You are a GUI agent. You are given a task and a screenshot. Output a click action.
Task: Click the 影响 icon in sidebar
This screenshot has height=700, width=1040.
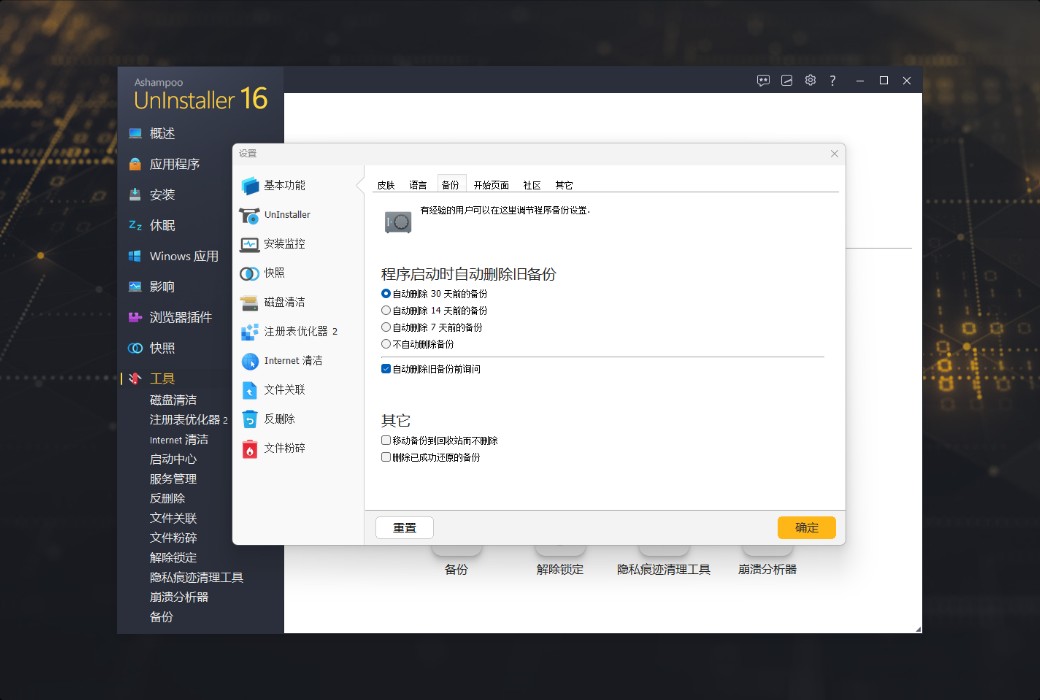pos(135,287)
